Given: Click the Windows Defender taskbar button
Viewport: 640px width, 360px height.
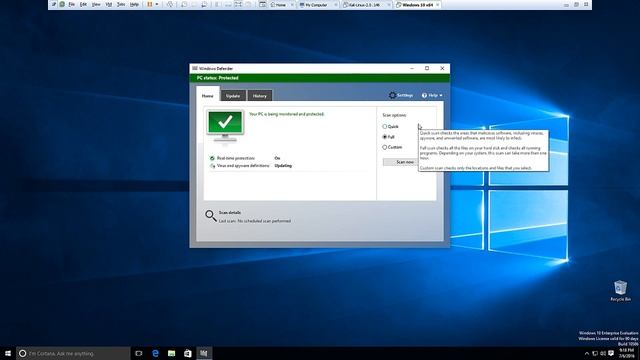Looking at the screenshot, I should 204,353.
